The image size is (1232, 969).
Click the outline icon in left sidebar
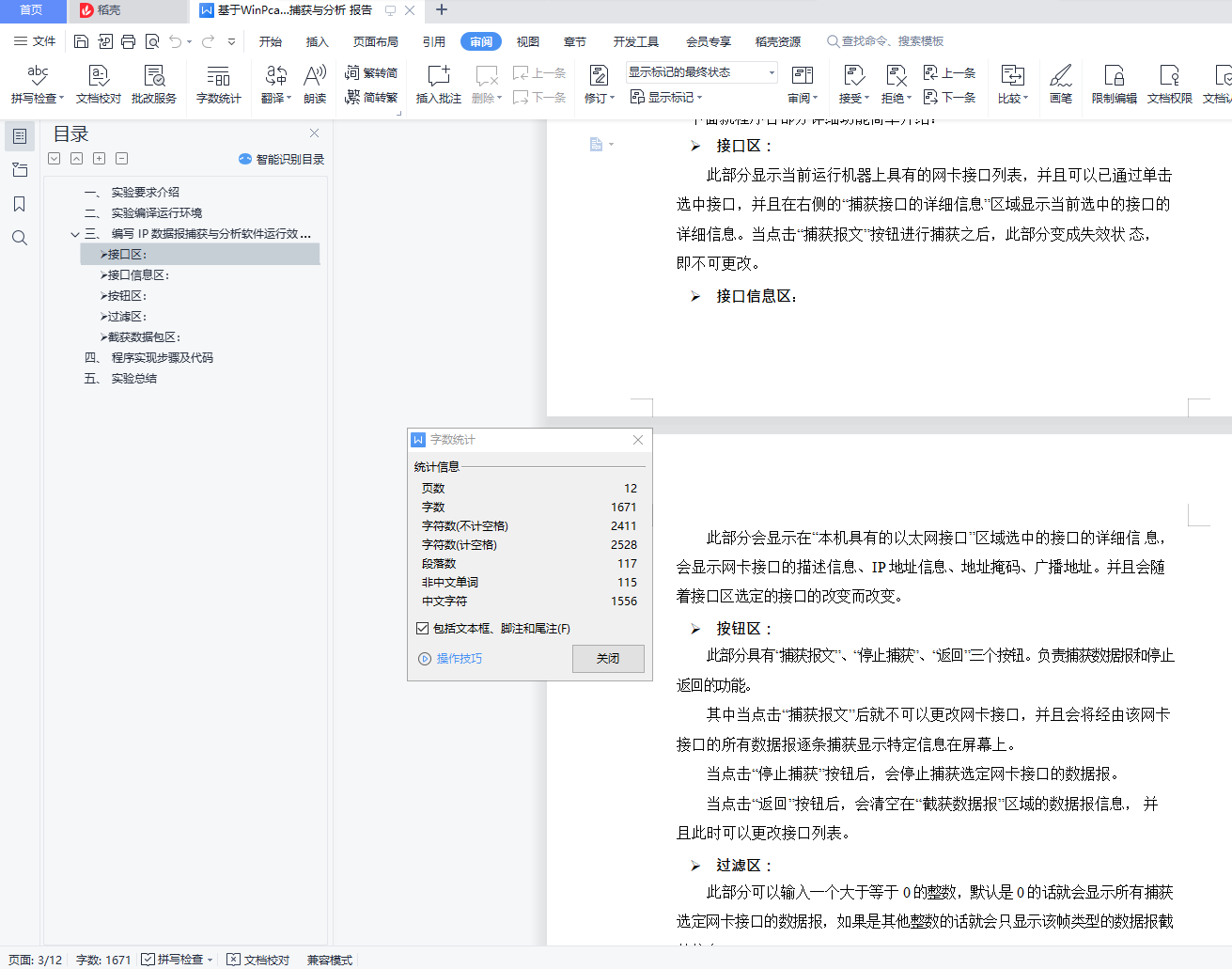(20, 136)
